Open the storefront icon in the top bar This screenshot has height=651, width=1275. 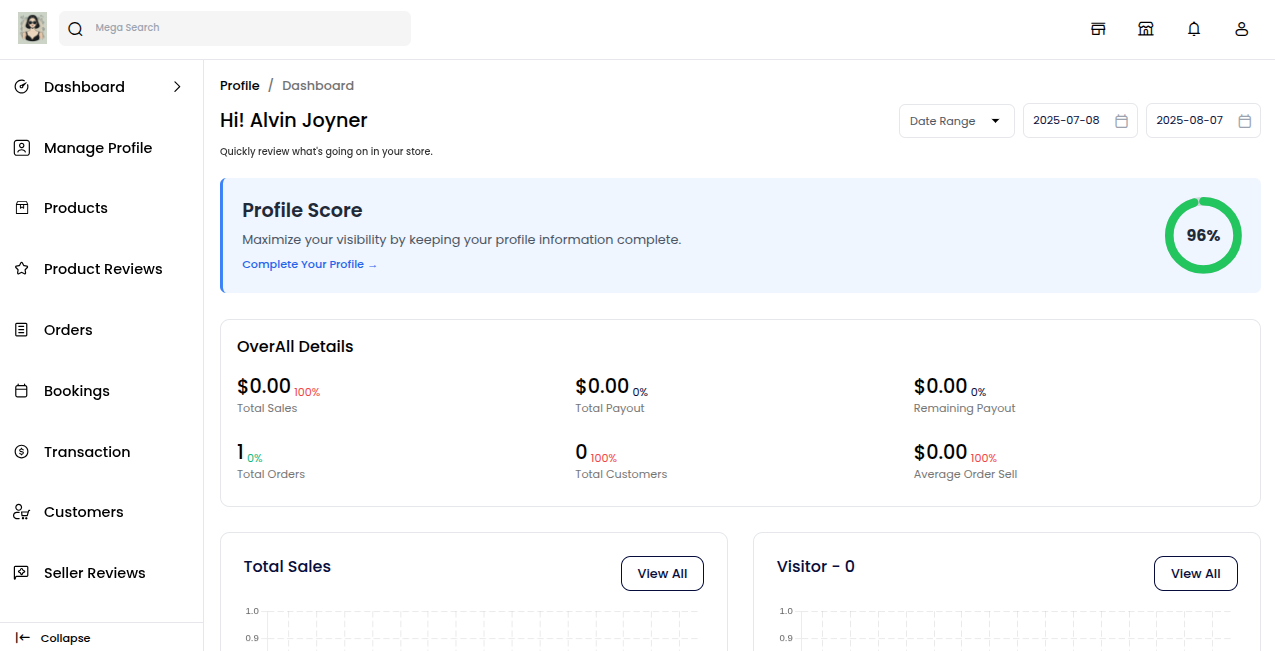pyautogui.click(x=1146, y=29)
